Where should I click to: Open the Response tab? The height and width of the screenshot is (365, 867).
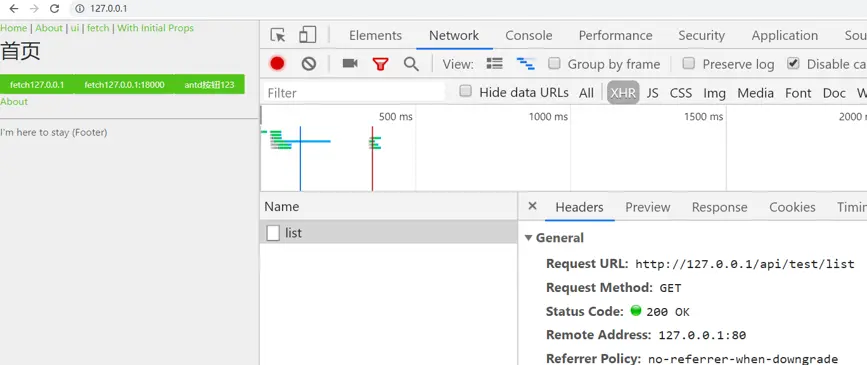click(719, 207)
